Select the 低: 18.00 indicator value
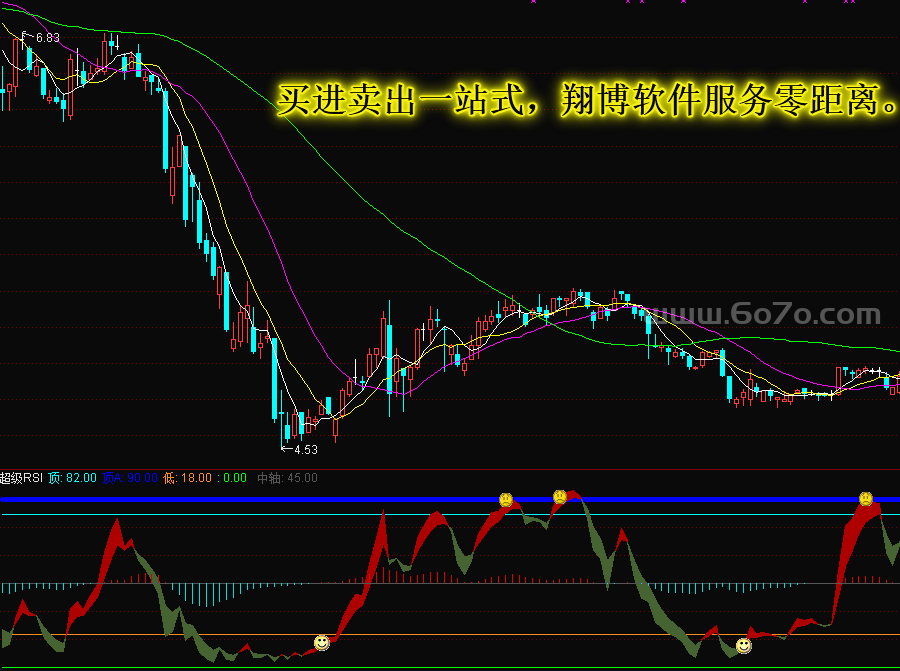The width and height of the screenshot is (900, 671). tap(189, 478)
